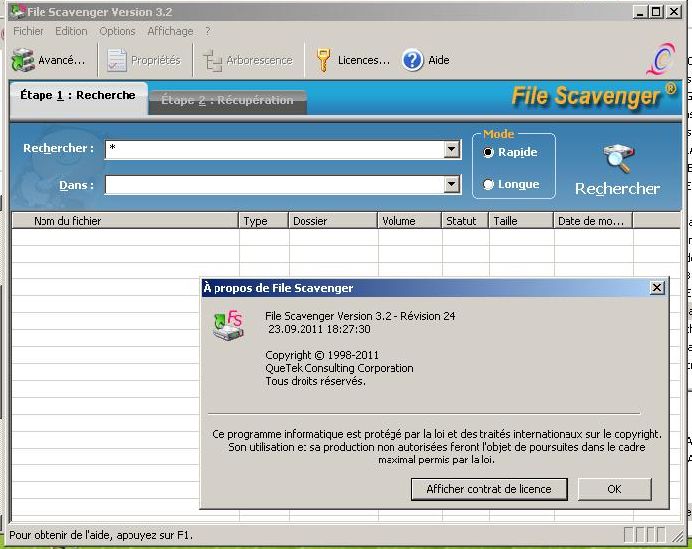Screen dimensions: 692x549
Task: Maximize the File Scavenger window
Action: pyautogui.click(x=656, y=11)
